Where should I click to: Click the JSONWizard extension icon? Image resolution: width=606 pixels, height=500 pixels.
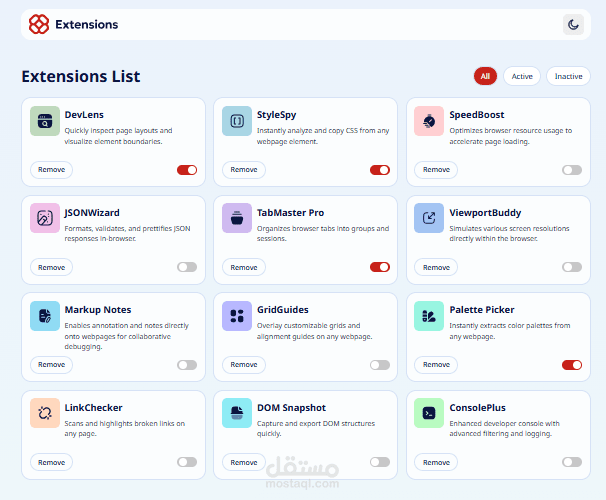[45, 218]
